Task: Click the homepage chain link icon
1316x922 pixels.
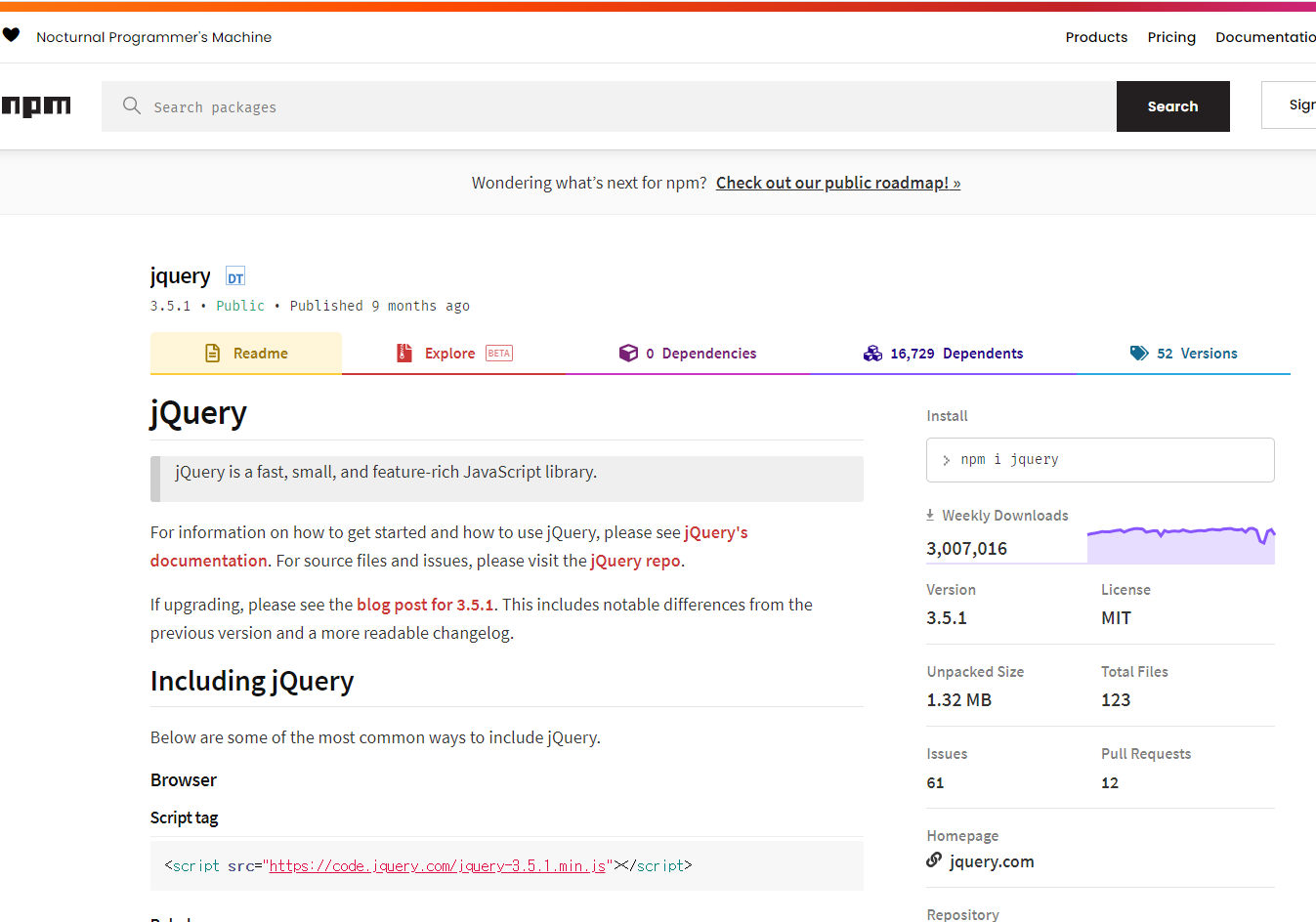Action: click(x=934, y=860)
